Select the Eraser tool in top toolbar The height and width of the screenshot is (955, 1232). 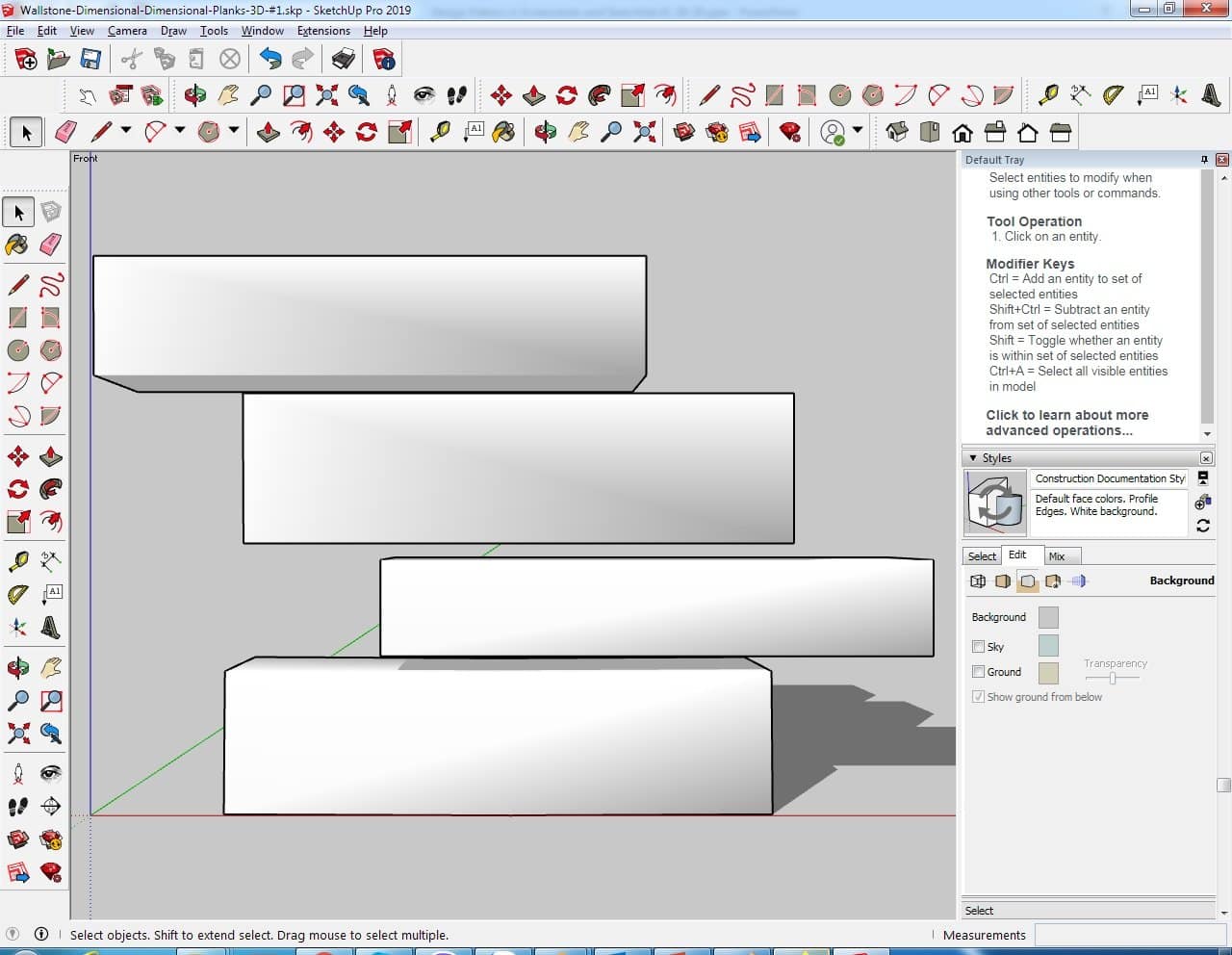point(66,132)
